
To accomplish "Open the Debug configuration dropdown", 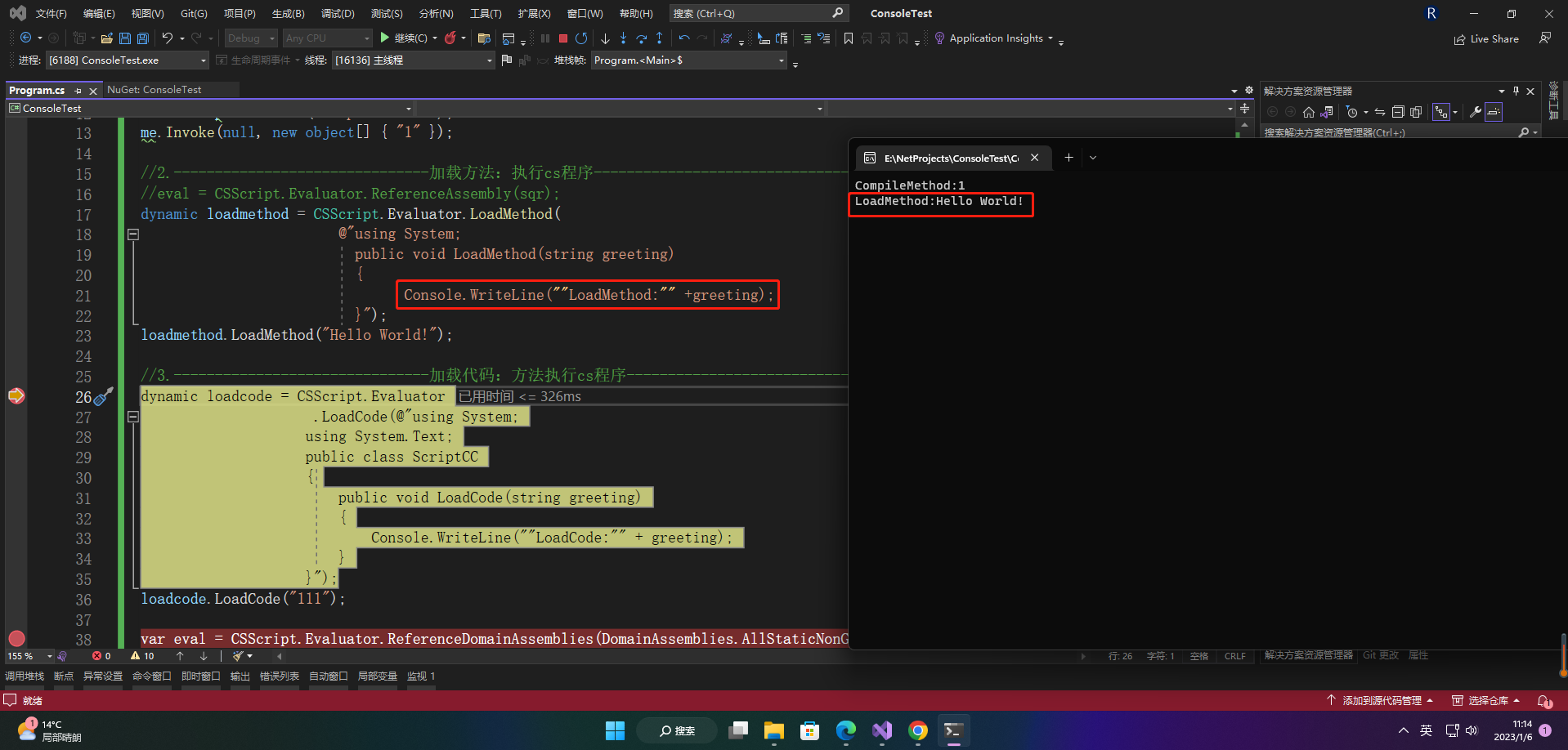I will click(x=250, y=38).
